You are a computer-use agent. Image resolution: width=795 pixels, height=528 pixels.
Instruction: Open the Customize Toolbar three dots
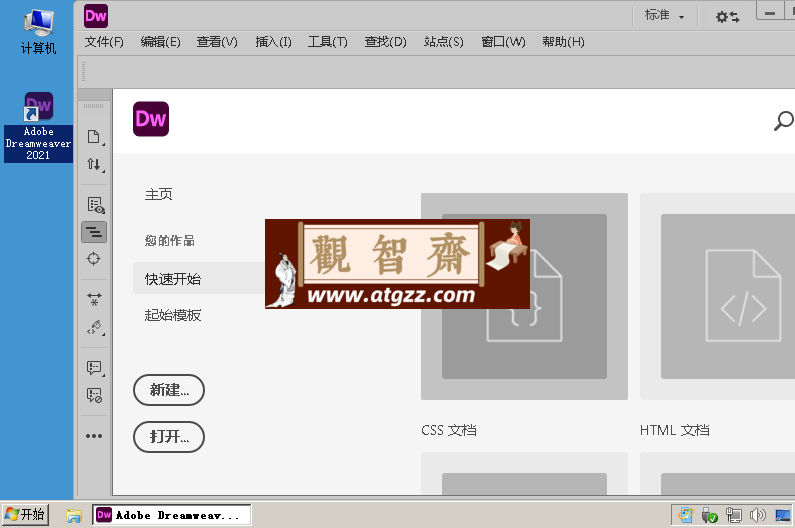[94, 436]
